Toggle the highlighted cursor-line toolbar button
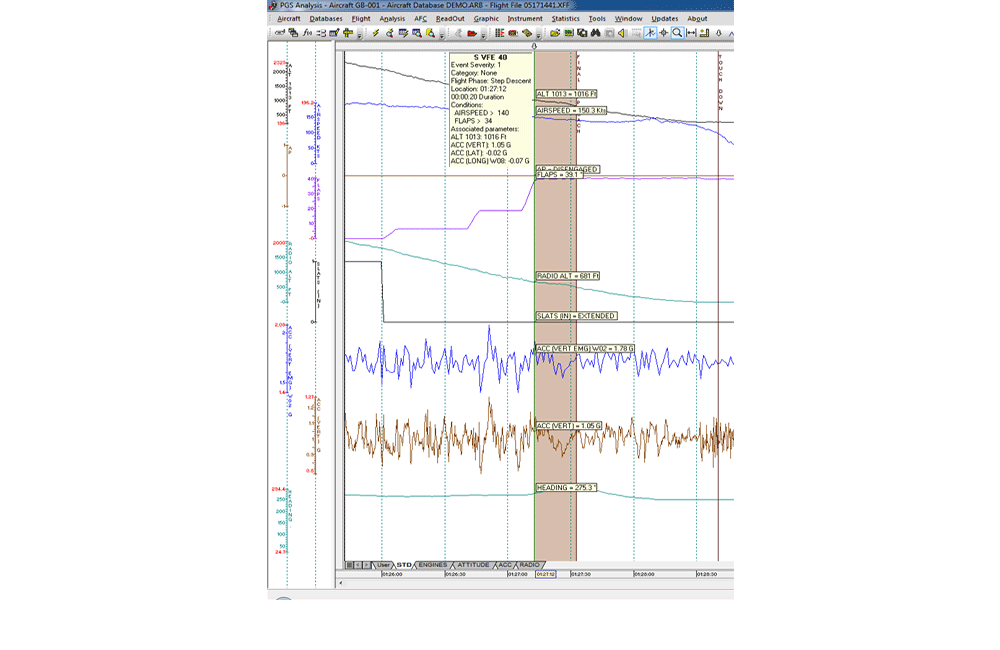1000x650 pixels. coord(650,33)
